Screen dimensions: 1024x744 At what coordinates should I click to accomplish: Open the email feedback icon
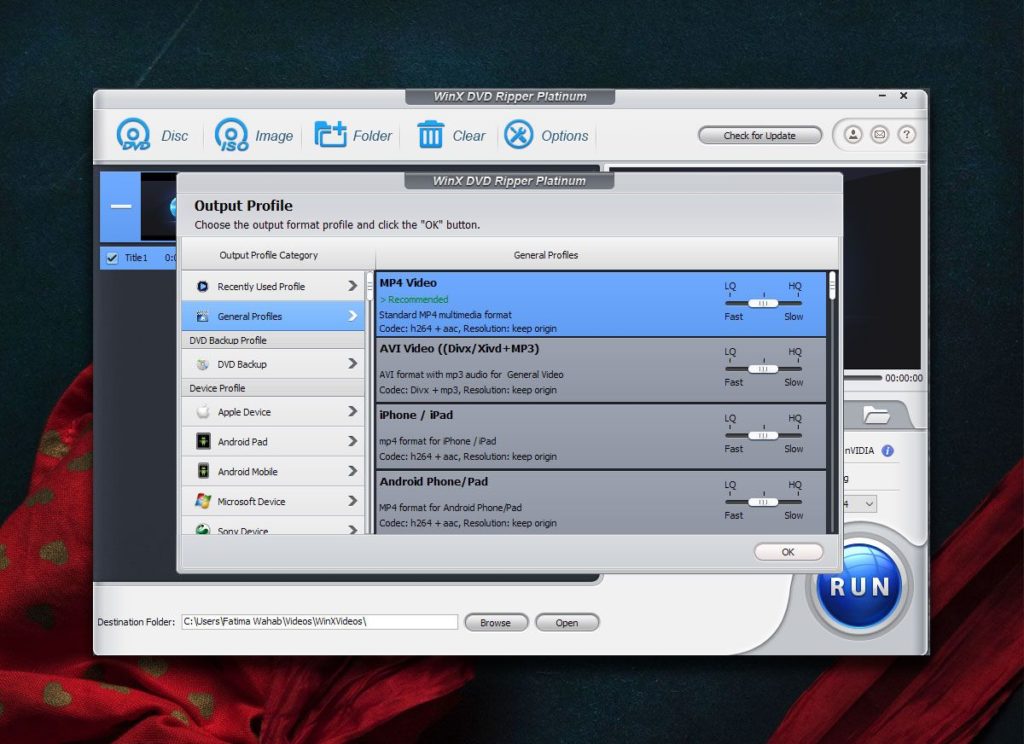879,134
